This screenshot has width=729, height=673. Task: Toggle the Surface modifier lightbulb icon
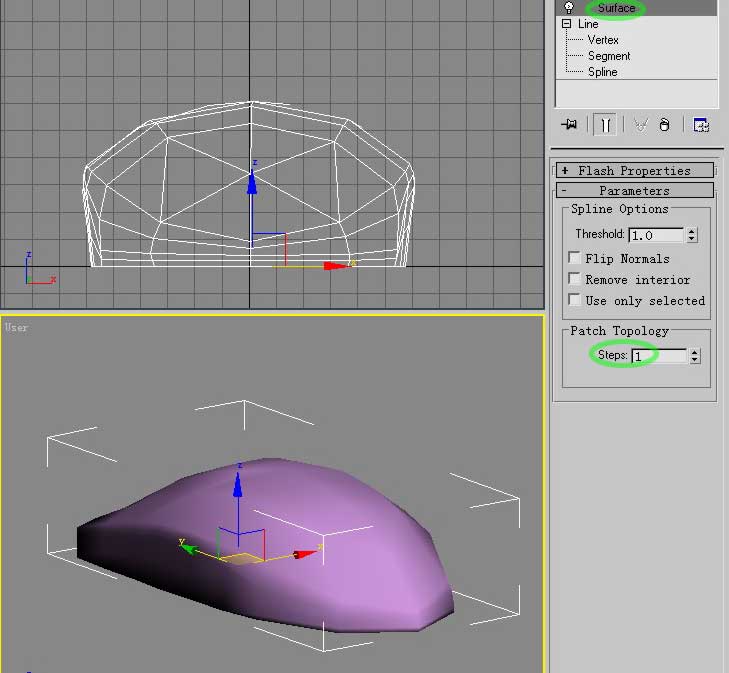coord(569,8)
